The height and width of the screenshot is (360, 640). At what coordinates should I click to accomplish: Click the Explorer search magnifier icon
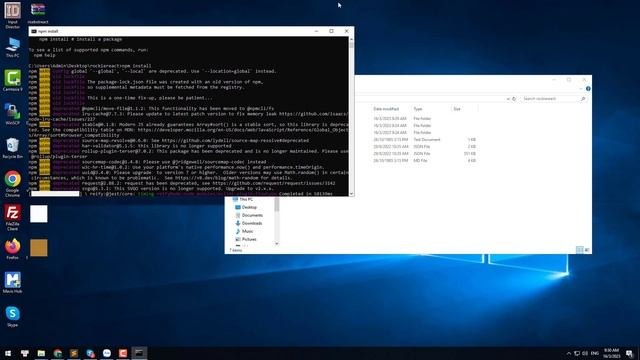(x=583, y=99)
